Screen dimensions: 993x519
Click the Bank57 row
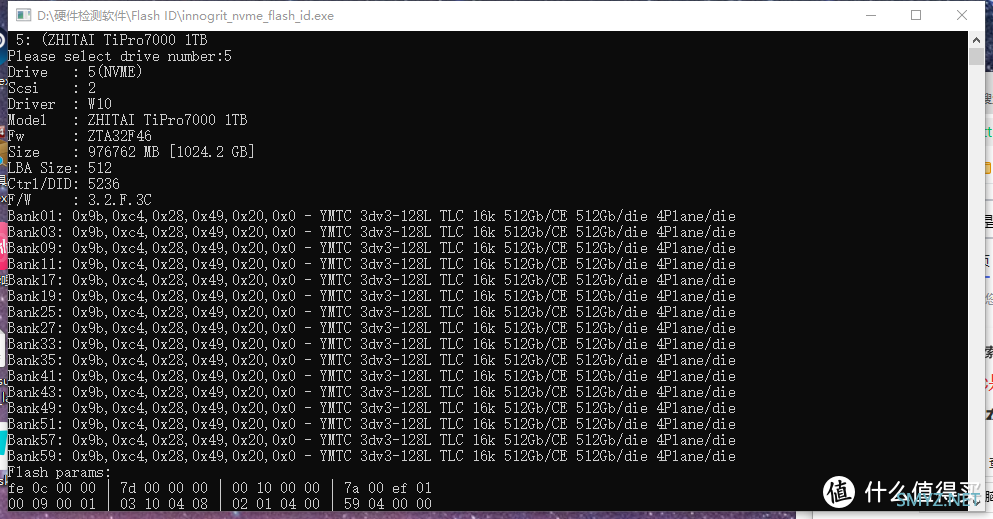pos(372,440)
